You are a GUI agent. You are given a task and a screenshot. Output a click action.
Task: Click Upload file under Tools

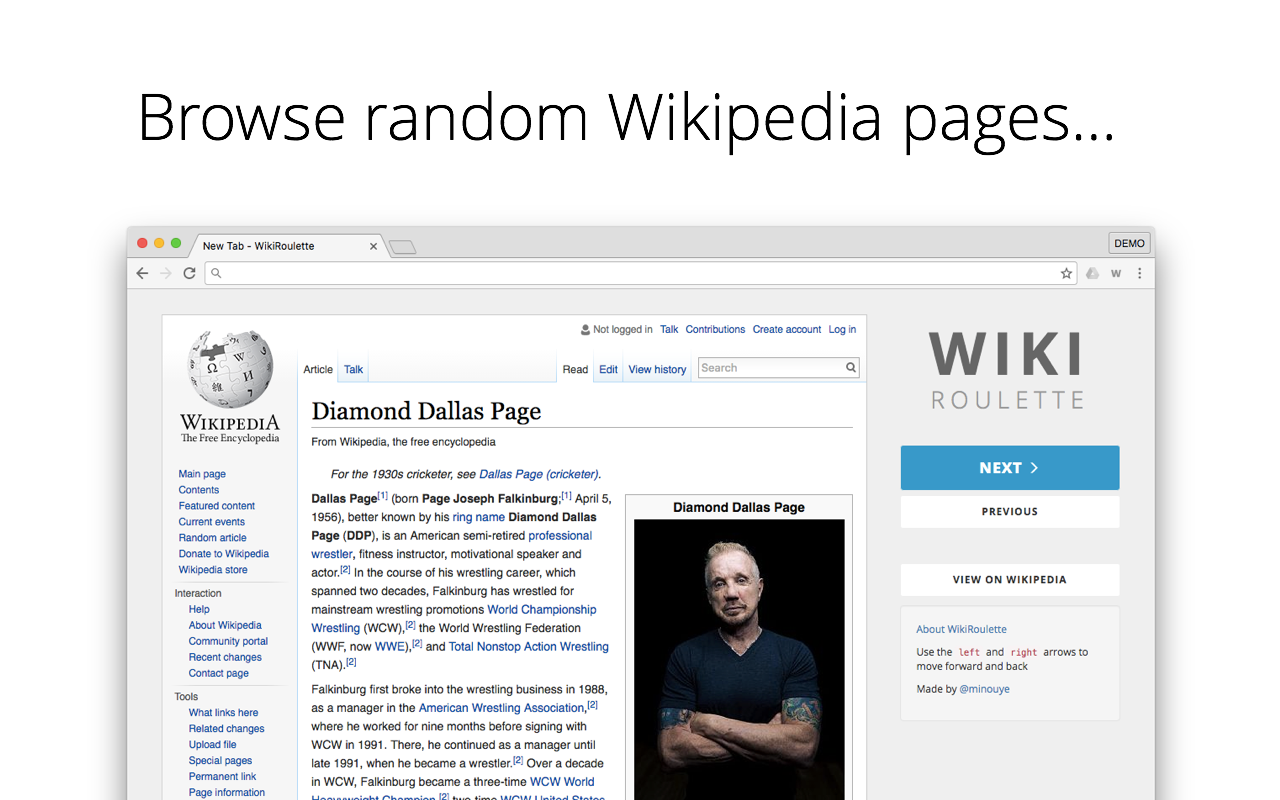pos(213,745)
